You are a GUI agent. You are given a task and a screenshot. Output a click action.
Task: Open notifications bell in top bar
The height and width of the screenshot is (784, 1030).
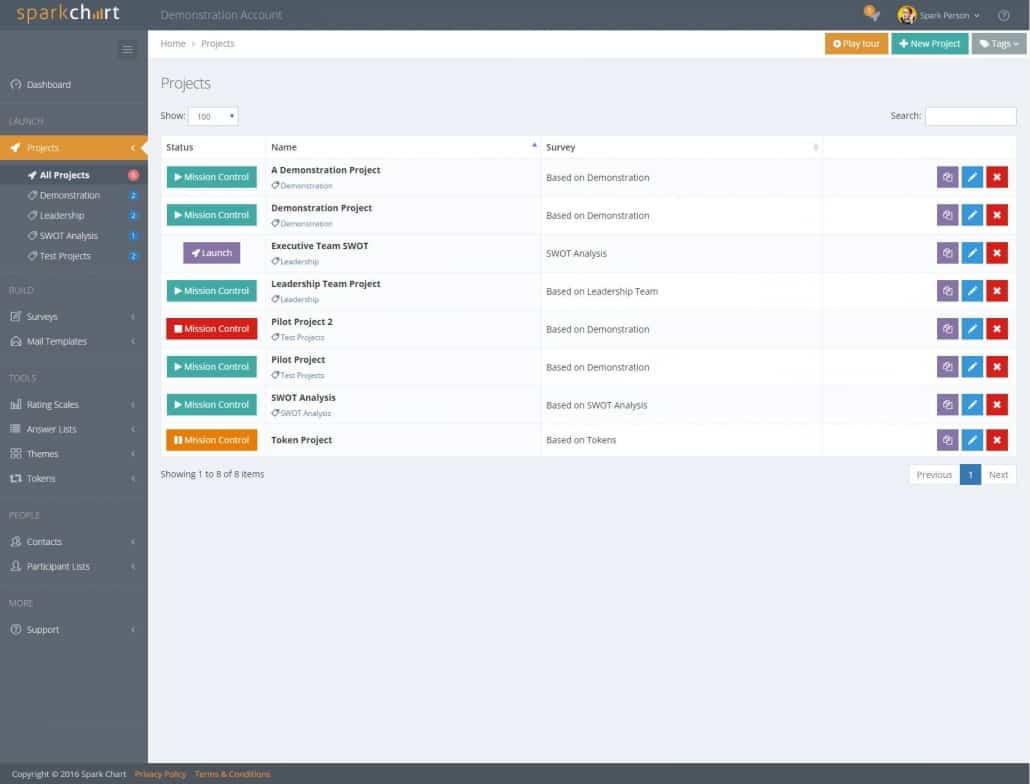pos(869,13)
